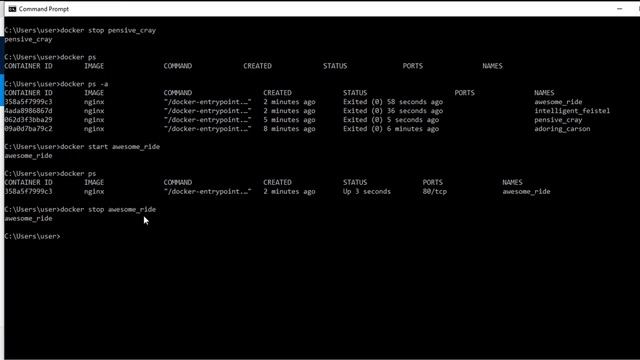Click the 'docker start awesome_ride' command line
The image size is (640, 360).
82,147
